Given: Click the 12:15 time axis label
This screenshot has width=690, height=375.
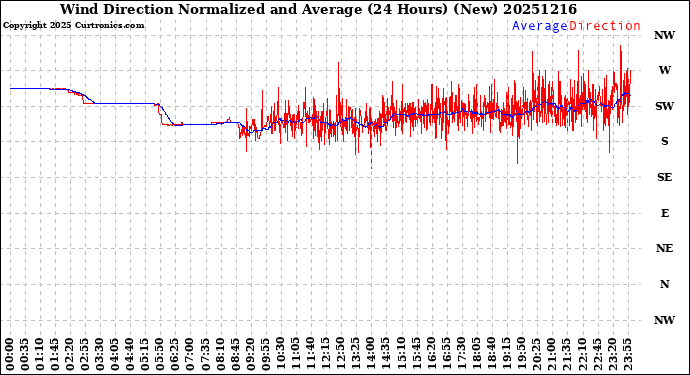Looking at the screenshot, I should pos(326,355).
